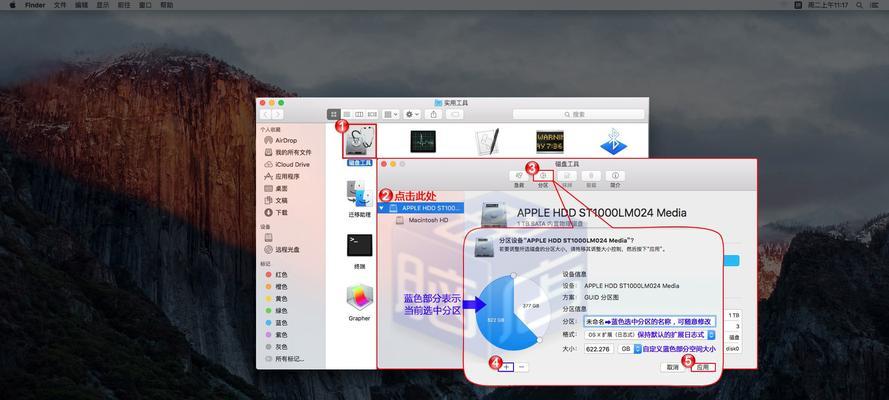Switch Finder to list view
Screen dimensions: 889x400
[x=346, y=114]
